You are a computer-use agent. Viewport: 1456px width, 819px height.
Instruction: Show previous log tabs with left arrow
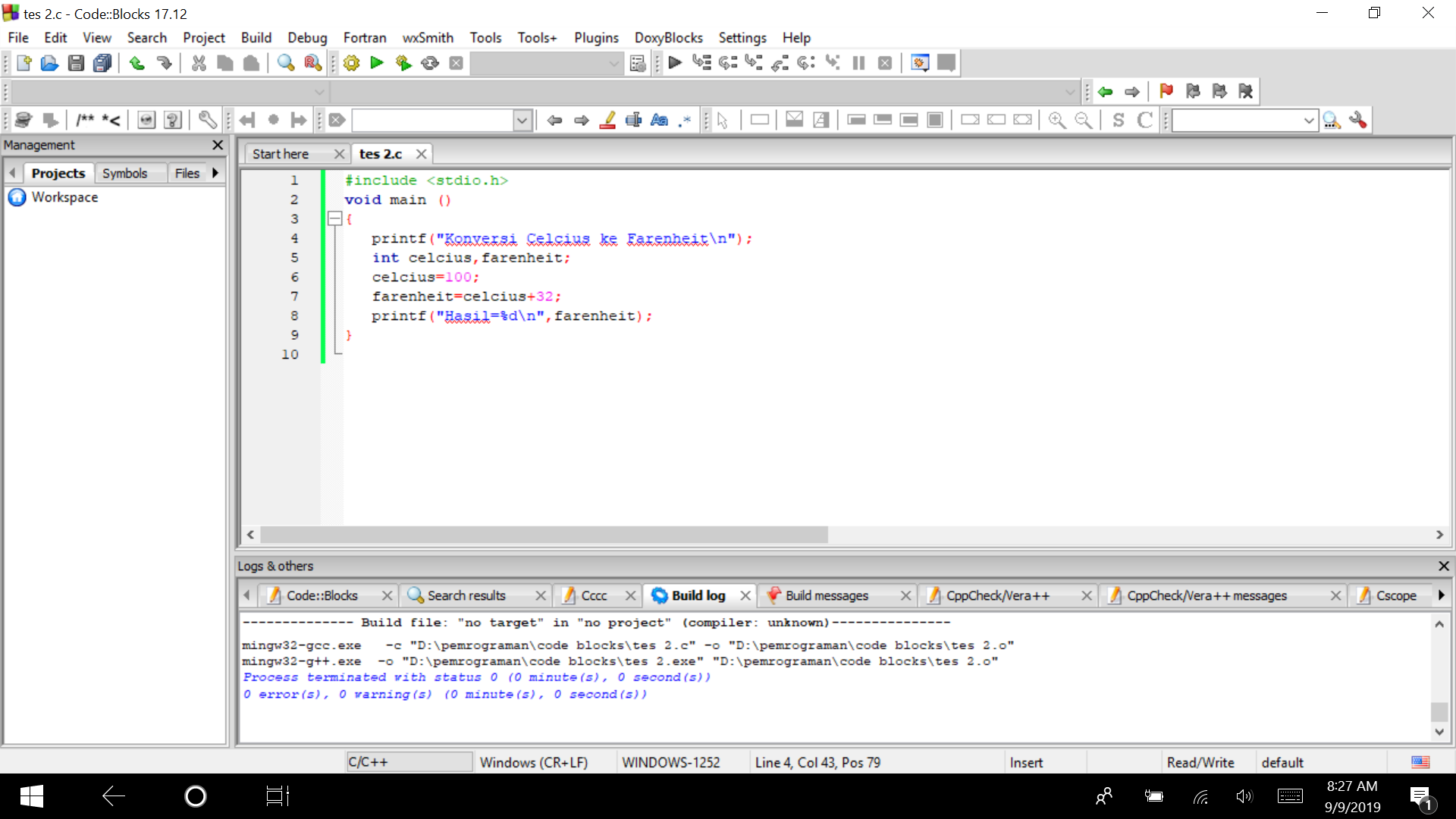pos(246,595)
